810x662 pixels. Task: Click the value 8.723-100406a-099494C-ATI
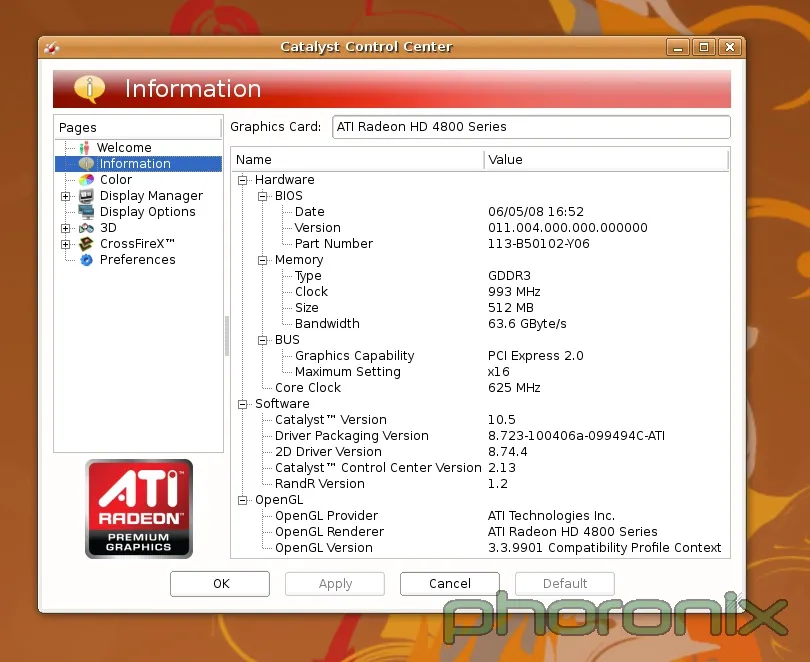point(576,436)
